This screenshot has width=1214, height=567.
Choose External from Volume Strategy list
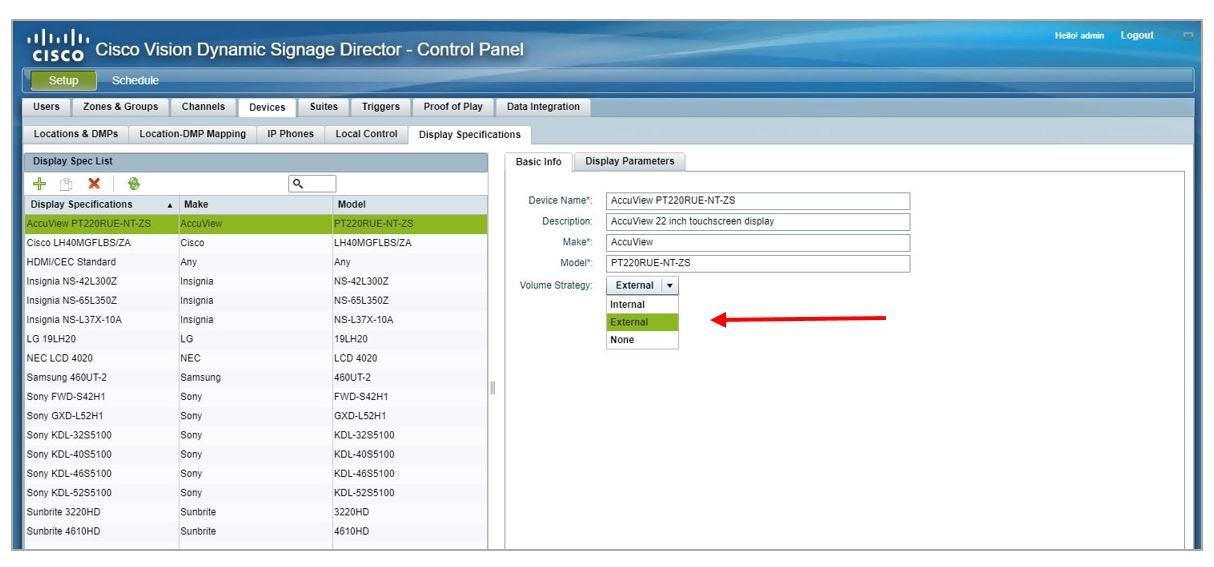tap(642, 322)
